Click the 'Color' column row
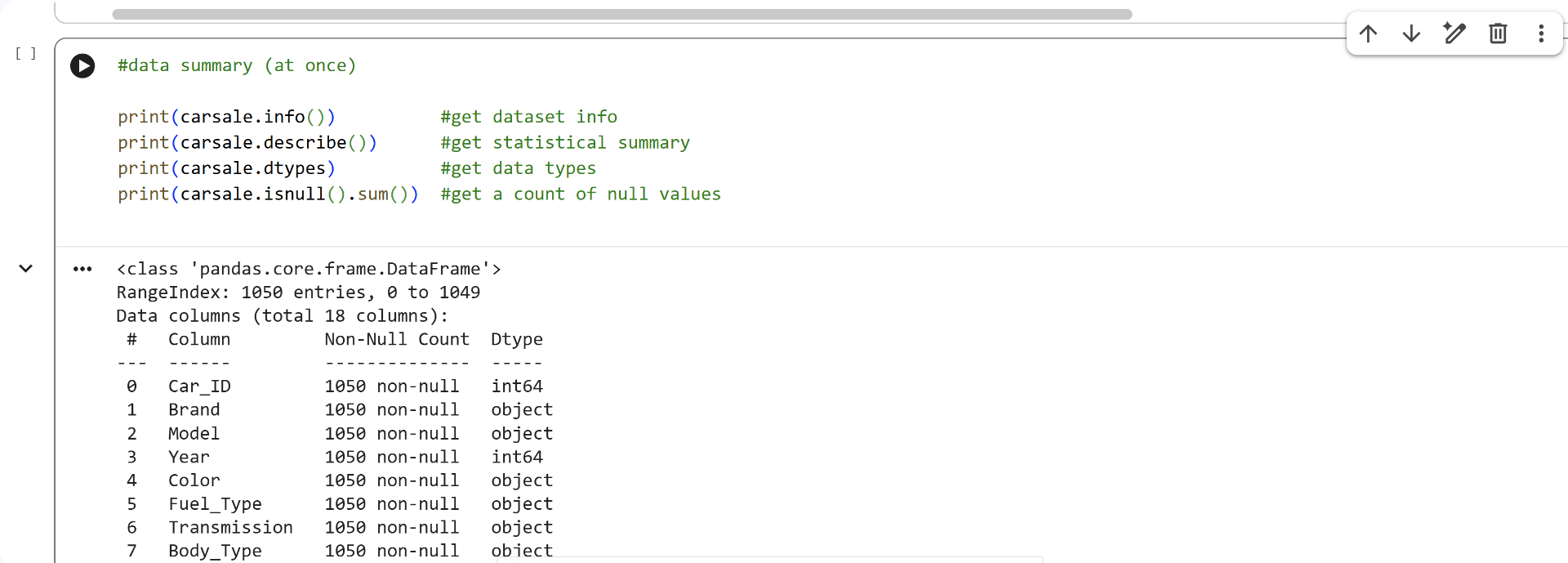The height and width of the screenshot is (563, 1568). (x=340, y=480)
